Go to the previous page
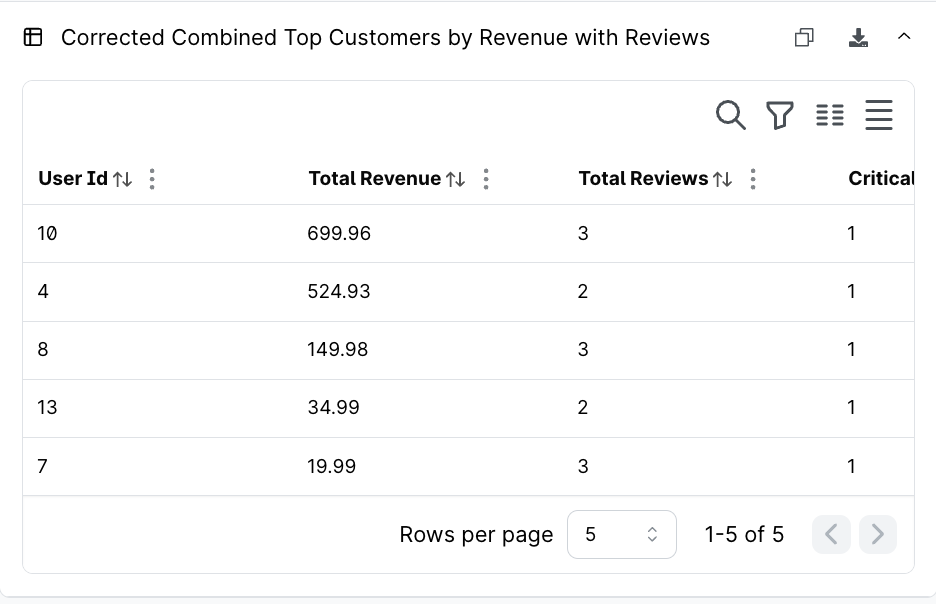Viewport: 936px width, 604px height. click(831, 535)
